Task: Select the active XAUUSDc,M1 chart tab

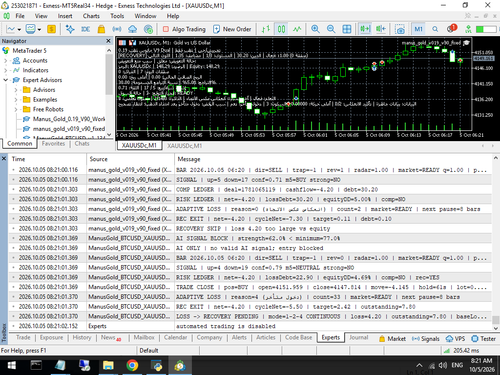Action: tap(139, 146)
